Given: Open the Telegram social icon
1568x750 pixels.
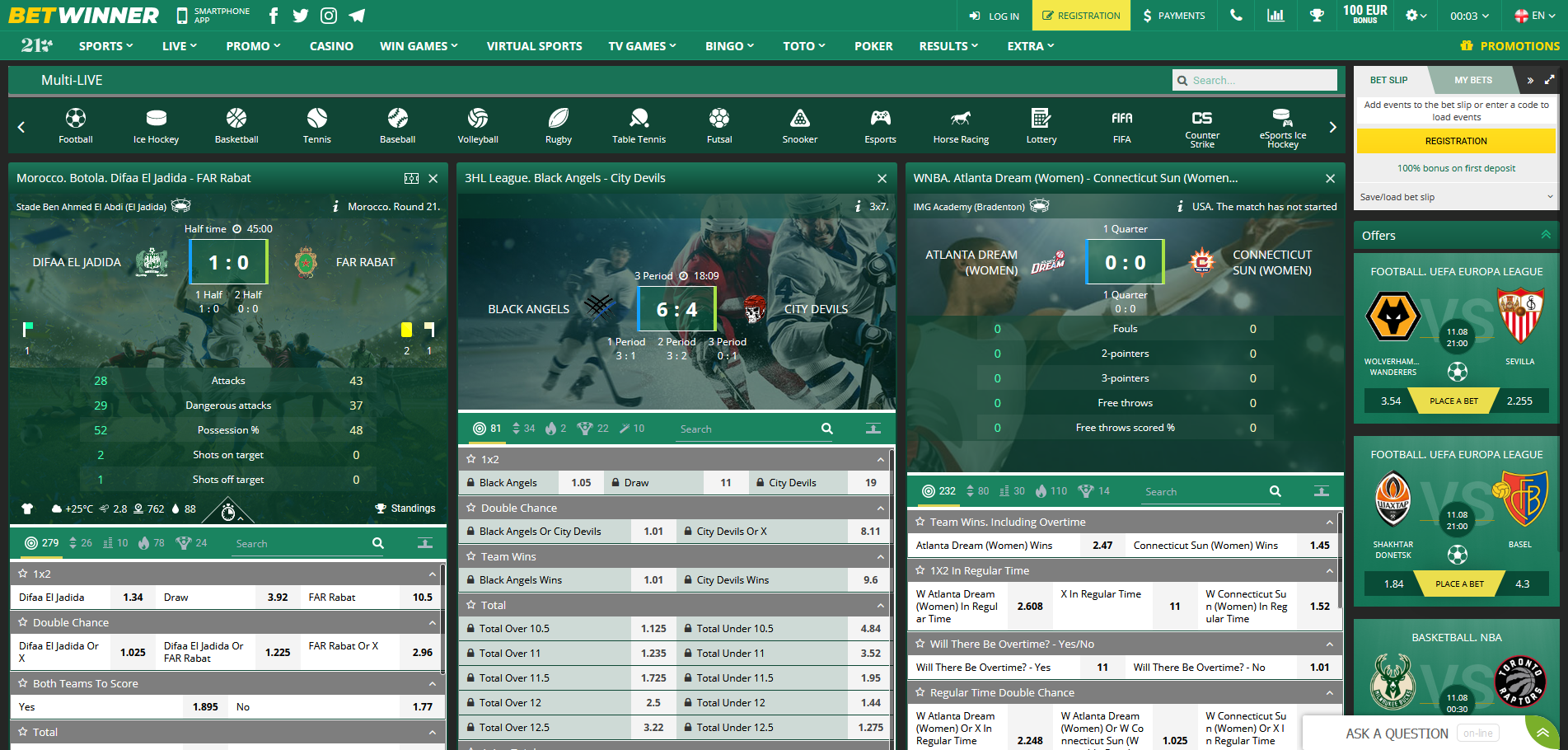Looking at the screenshot, I should pyautogui.click(x=357, y=16).
